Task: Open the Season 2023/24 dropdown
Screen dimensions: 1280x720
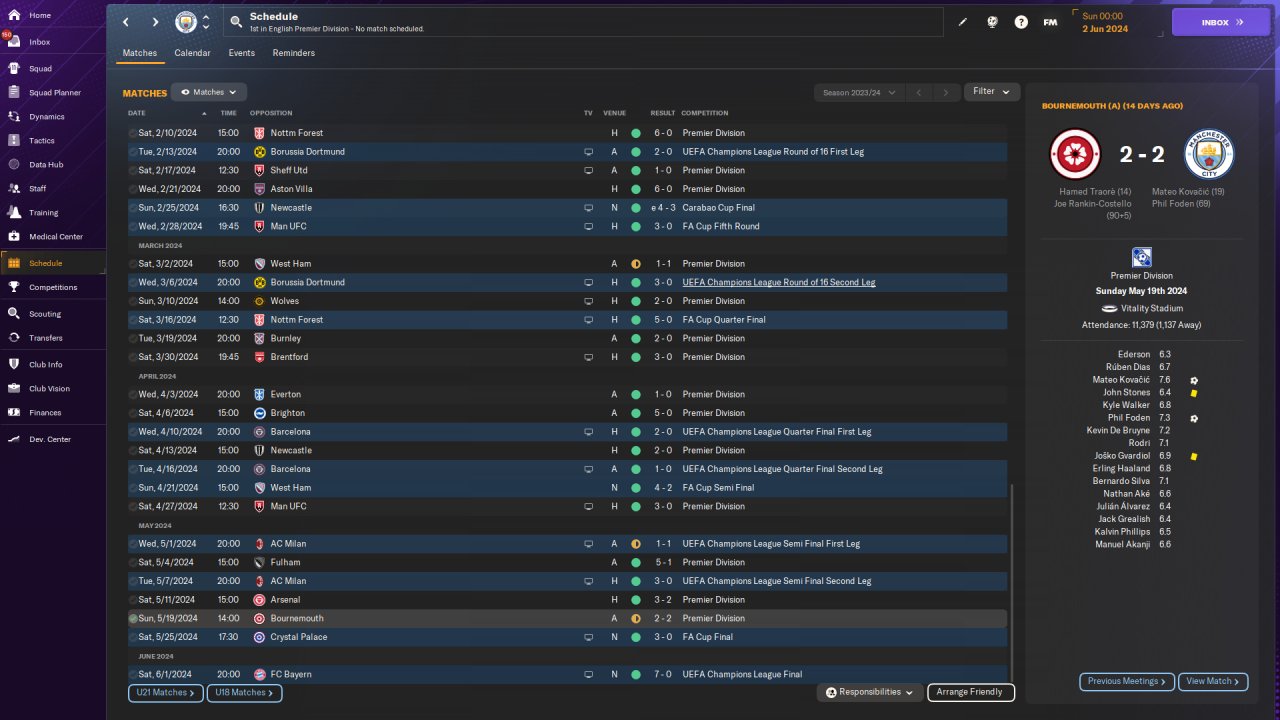Action: point(859,93)
